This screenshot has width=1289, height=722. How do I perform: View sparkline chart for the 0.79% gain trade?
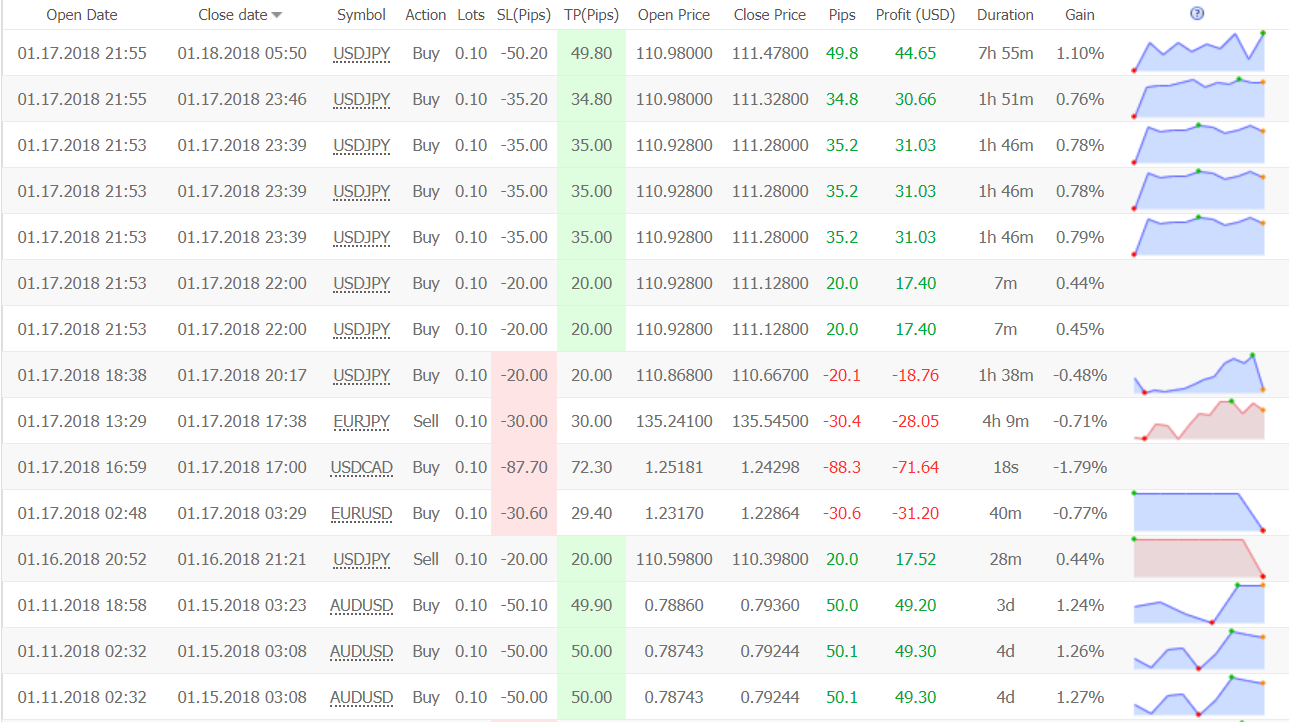pos(1198,236)
